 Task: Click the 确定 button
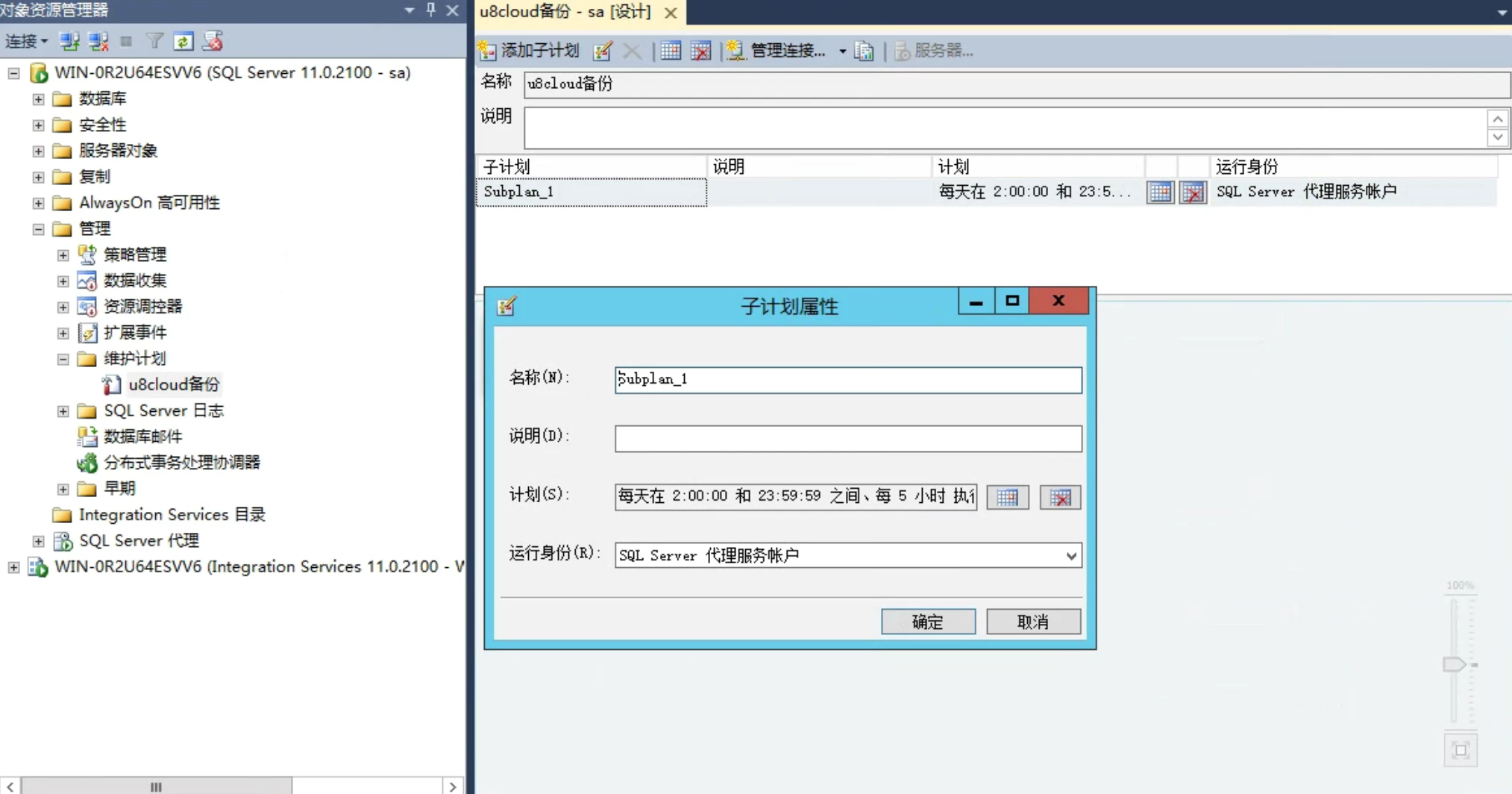pyautogui.click(x=928, y=622)
